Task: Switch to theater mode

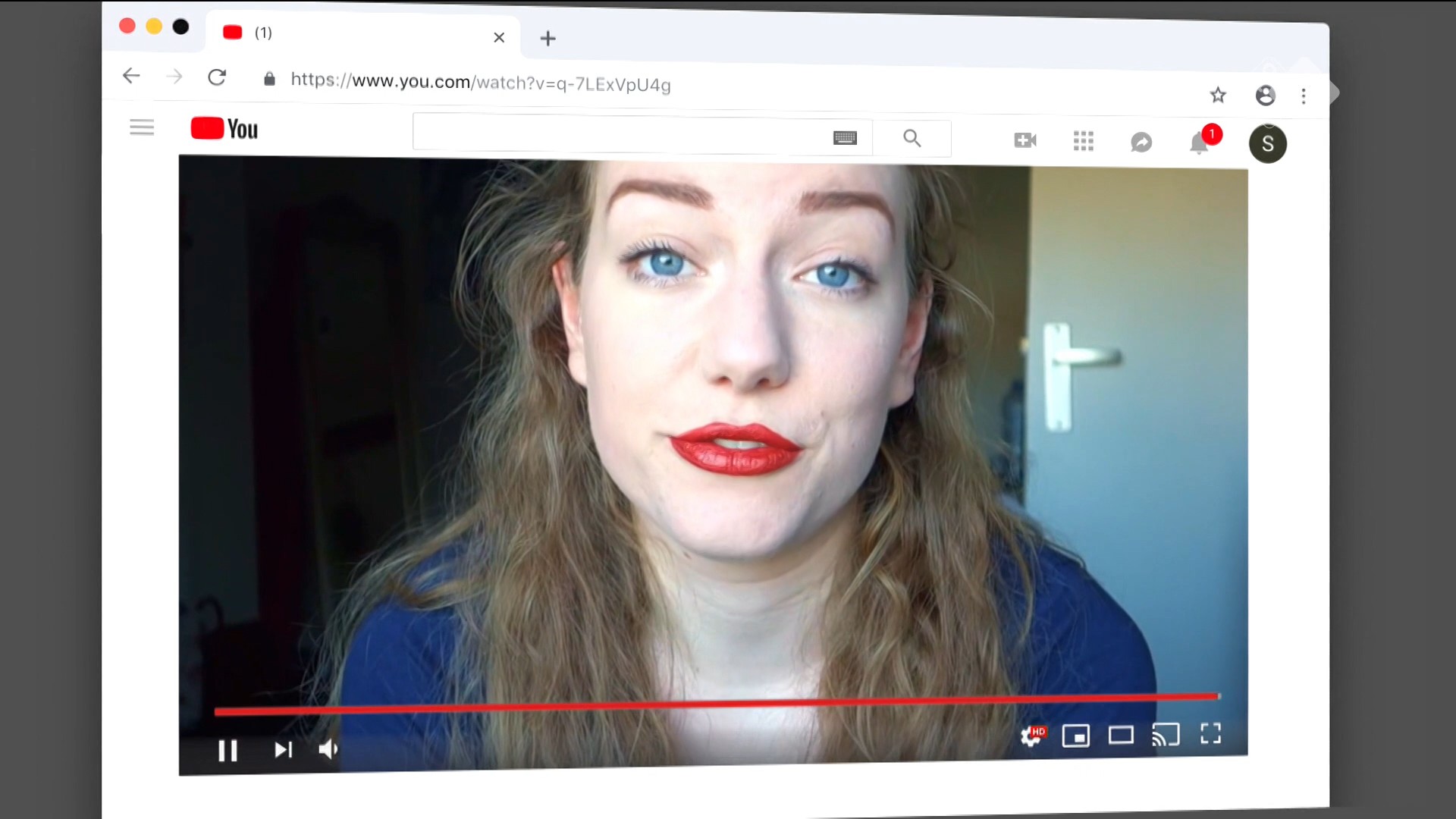Action: (x=1120, y=735)
